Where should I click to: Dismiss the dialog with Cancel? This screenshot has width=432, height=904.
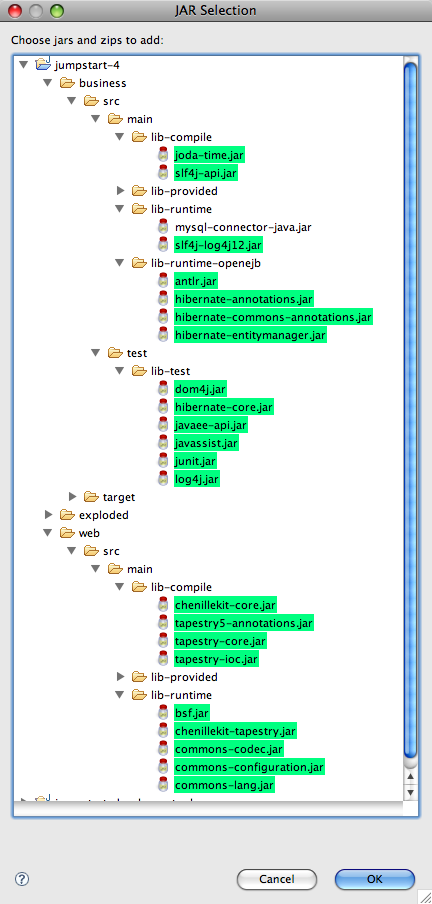coord(277,879)
